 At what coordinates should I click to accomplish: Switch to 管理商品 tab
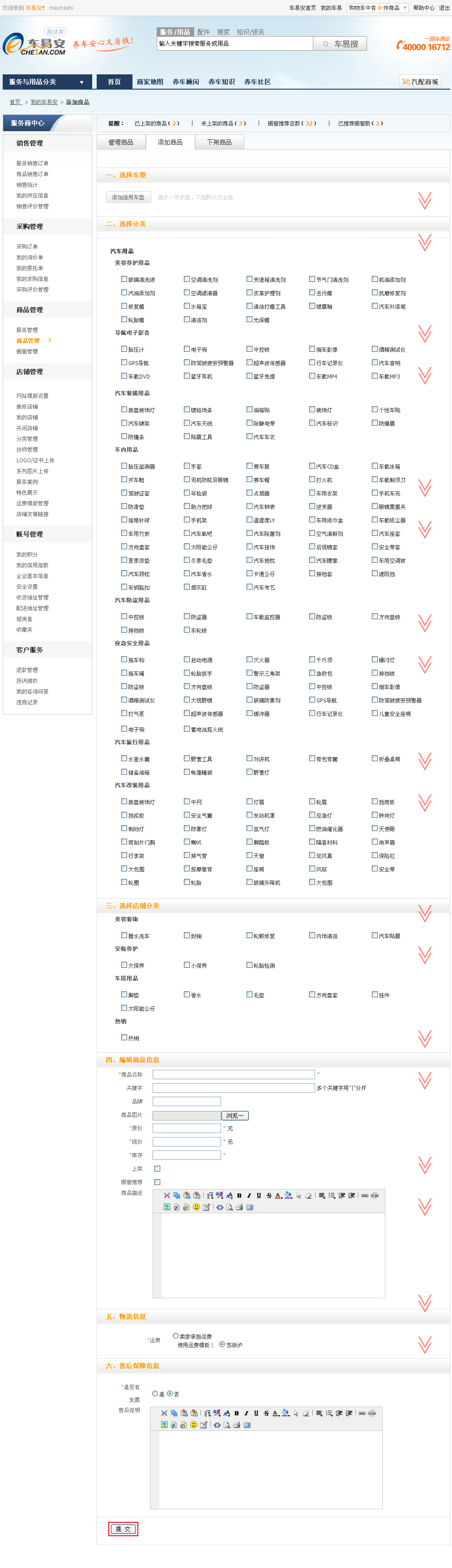(x=120, y=142)
